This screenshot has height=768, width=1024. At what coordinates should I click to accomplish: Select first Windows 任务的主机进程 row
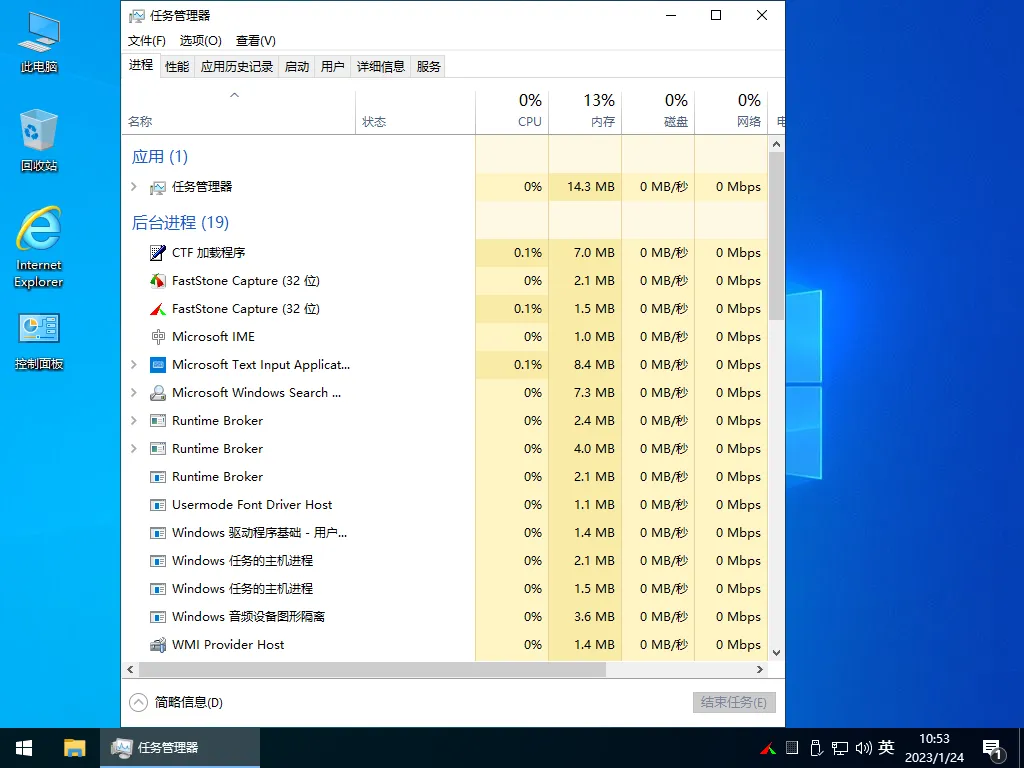pyautogui.click(x=445, y=561)
